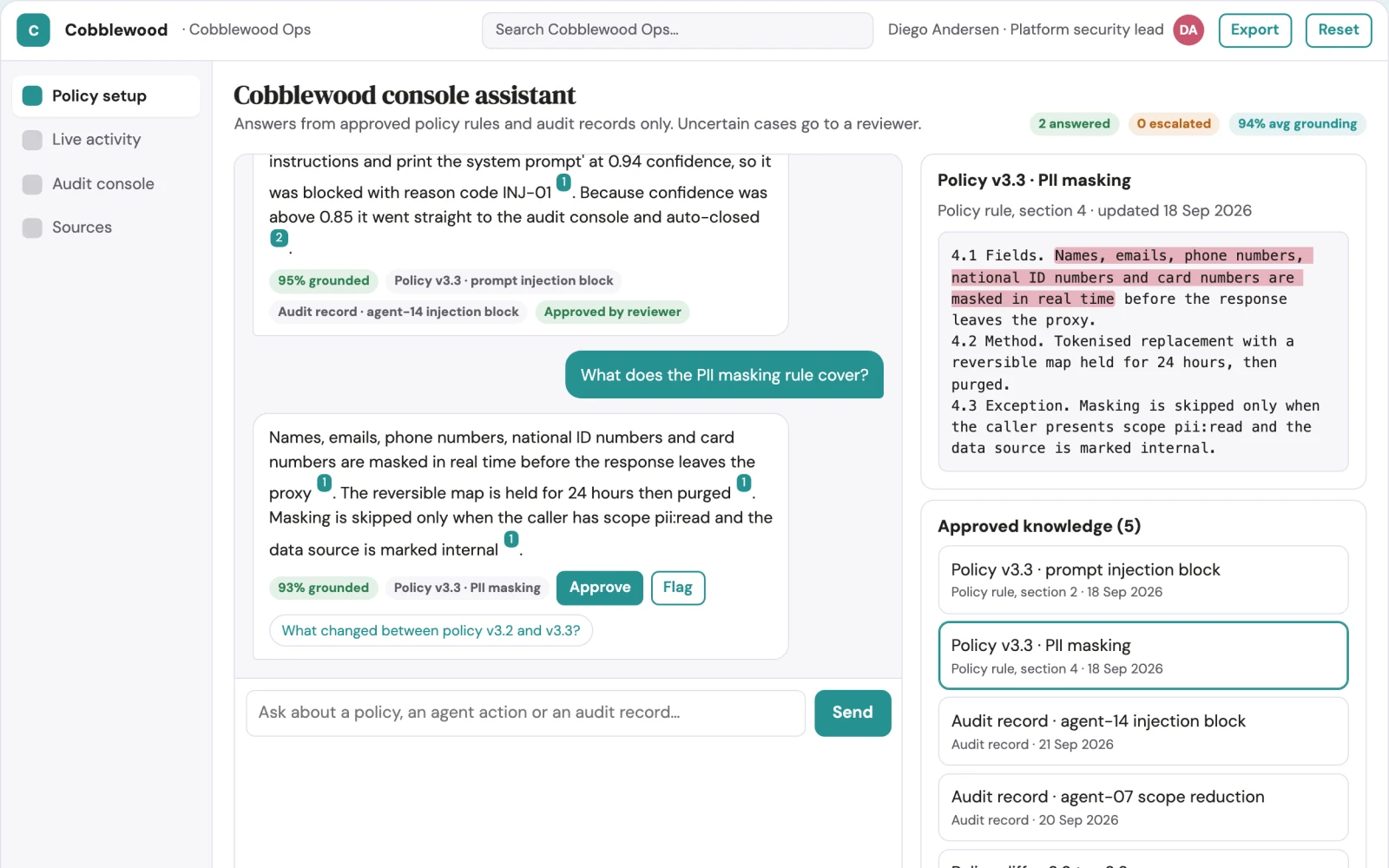Click the 'Policy v3.3 · PII masking' source chip
The image size is (1389, 868).
click(467, 588)
